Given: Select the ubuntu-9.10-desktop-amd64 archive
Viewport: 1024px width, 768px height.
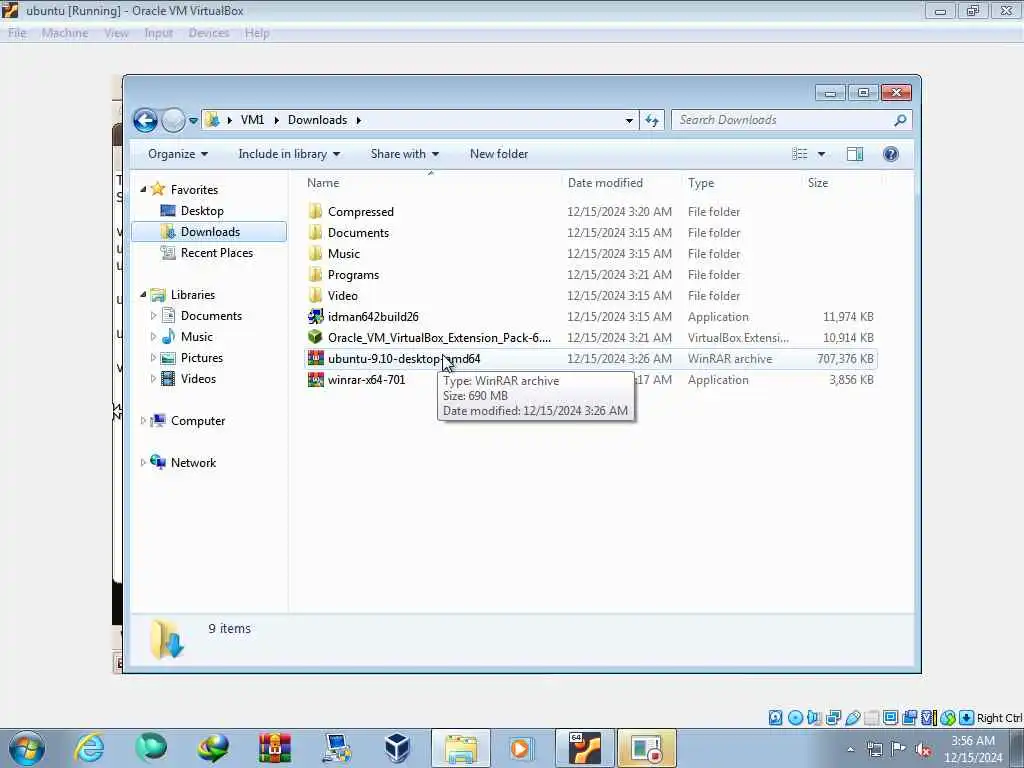Looking at the screenshot, I should click(590, 359).
